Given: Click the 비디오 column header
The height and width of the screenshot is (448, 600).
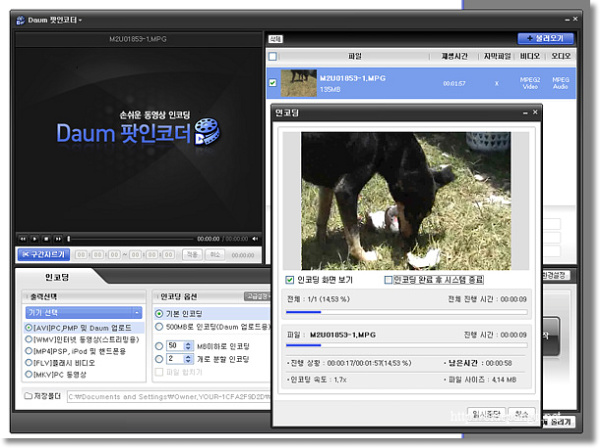Looking at the screenshot, I should pos(530,56).
